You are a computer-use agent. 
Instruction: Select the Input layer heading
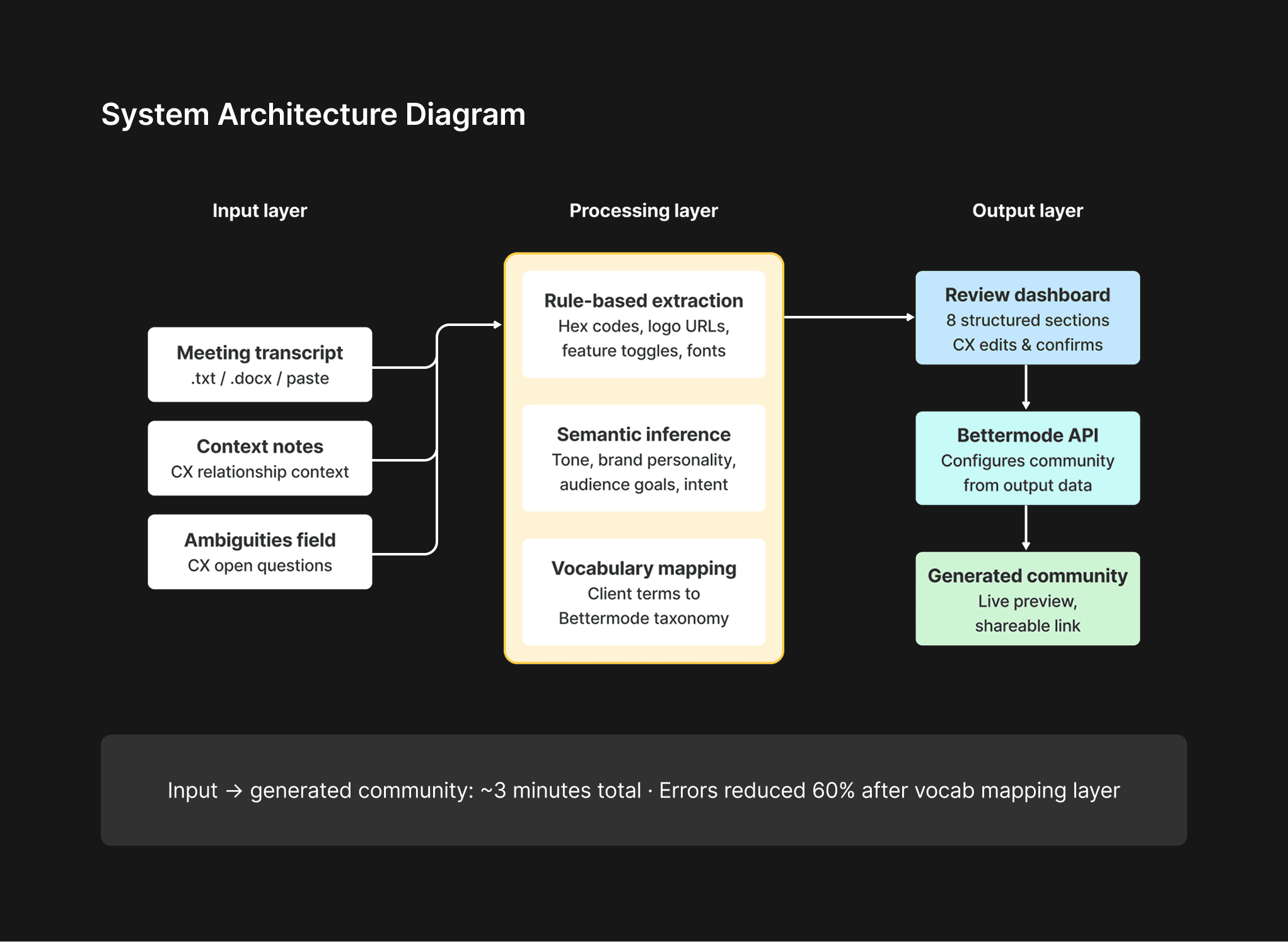point(260,211)
